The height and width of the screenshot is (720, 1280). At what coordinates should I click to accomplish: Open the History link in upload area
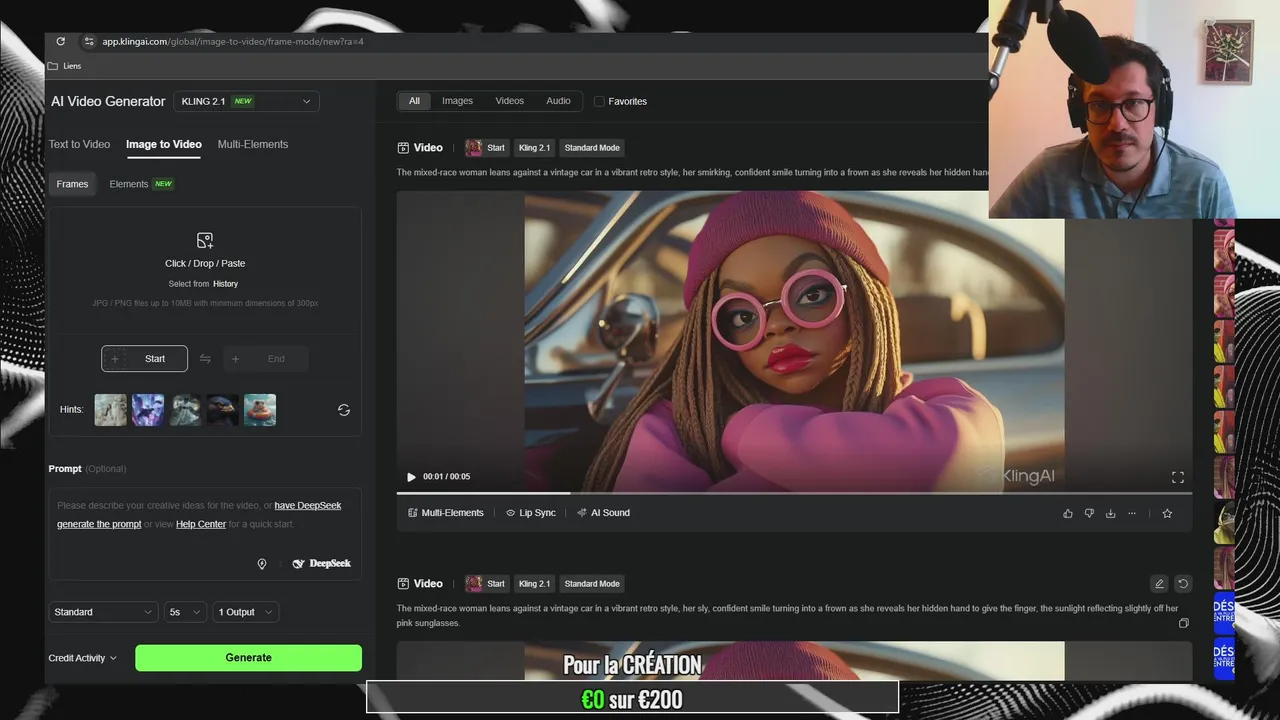tap(225, 284)
